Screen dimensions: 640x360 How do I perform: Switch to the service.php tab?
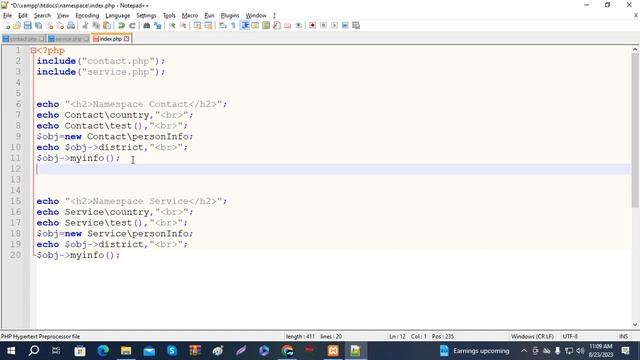tap(68, 39)
